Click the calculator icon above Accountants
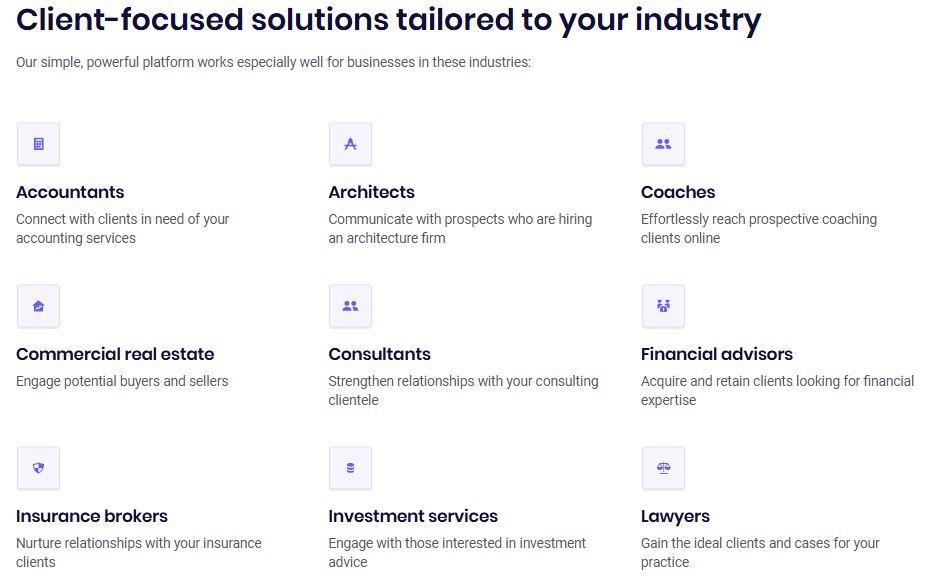The width and height of the screenshot is (926, 579). pyautogui.click(x=38, y=144)
